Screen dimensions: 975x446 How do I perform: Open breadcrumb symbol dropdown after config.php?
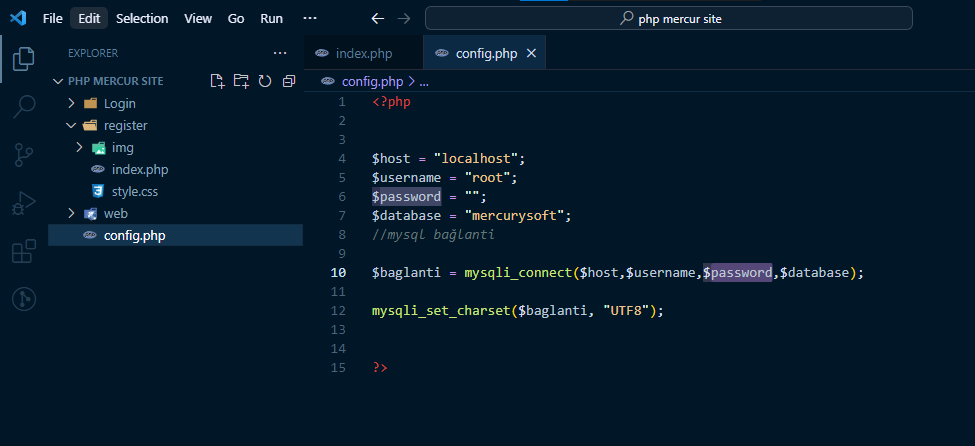pos(425,81)
